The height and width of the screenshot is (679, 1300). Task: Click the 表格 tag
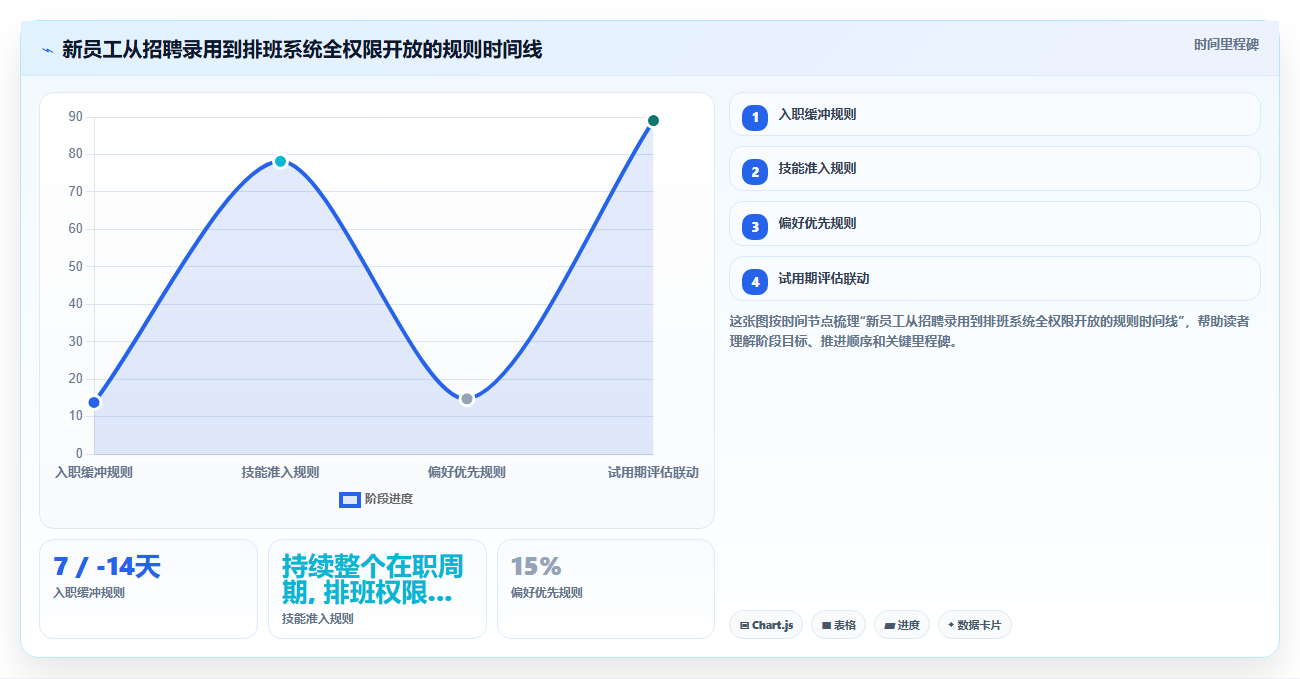point(838,625)
